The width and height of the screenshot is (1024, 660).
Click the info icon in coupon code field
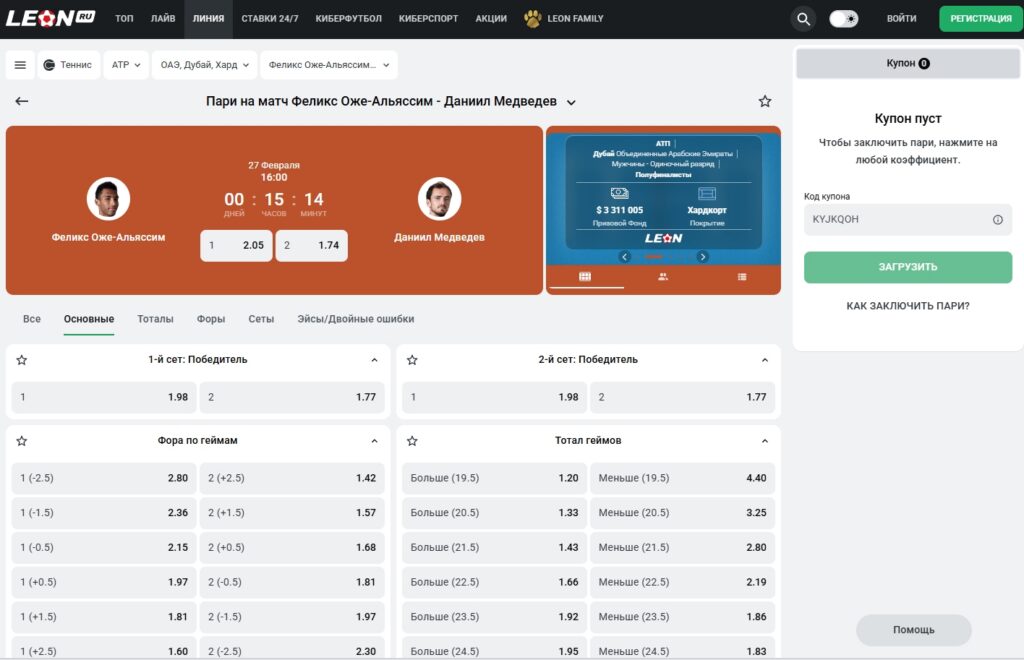(x=997, y=220)
